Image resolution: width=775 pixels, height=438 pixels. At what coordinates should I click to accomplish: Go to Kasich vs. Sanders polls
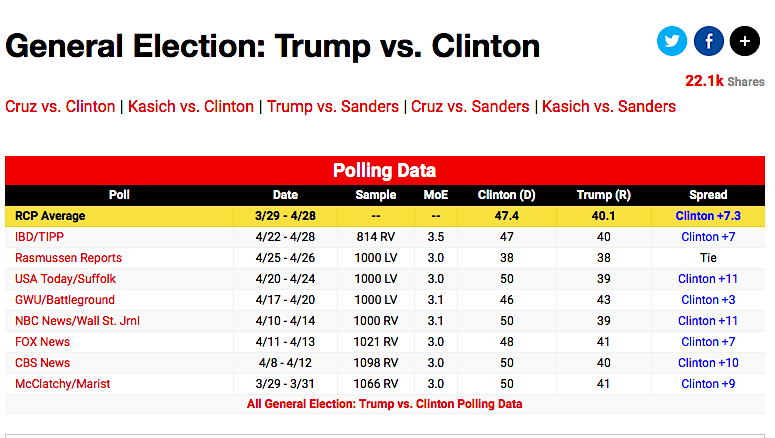[609, 106]
